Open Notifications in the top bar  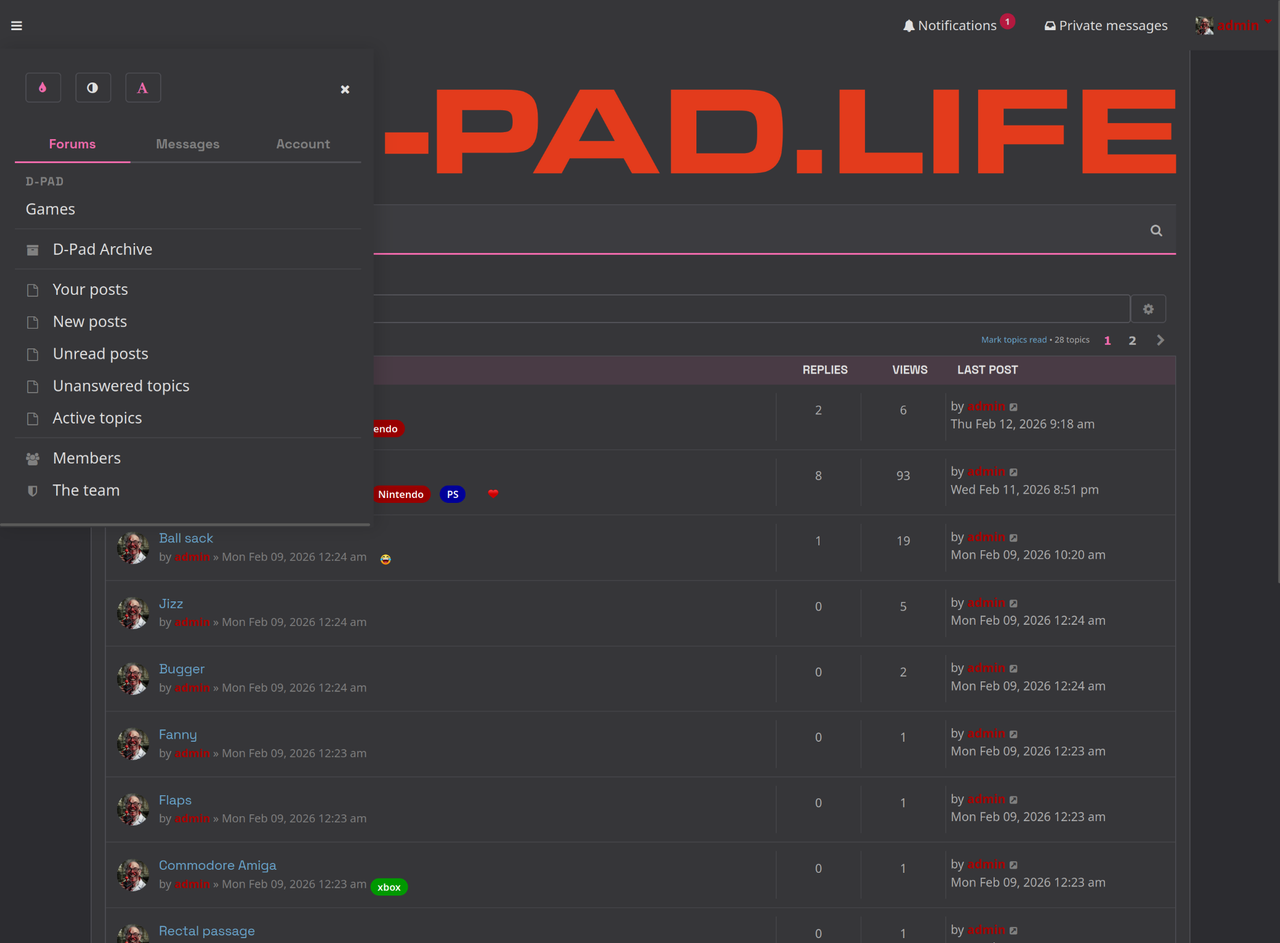957,25
